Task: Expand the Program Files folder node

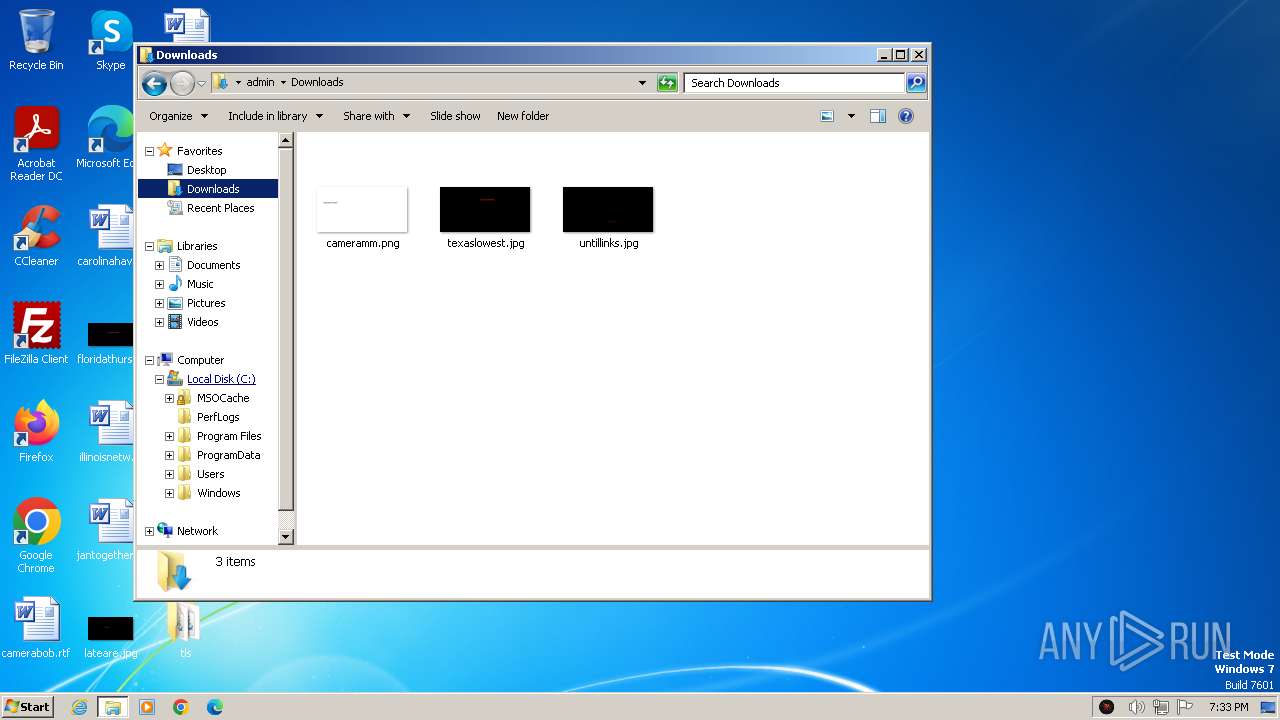Action: pyautogui.click(x=169, y=436)
